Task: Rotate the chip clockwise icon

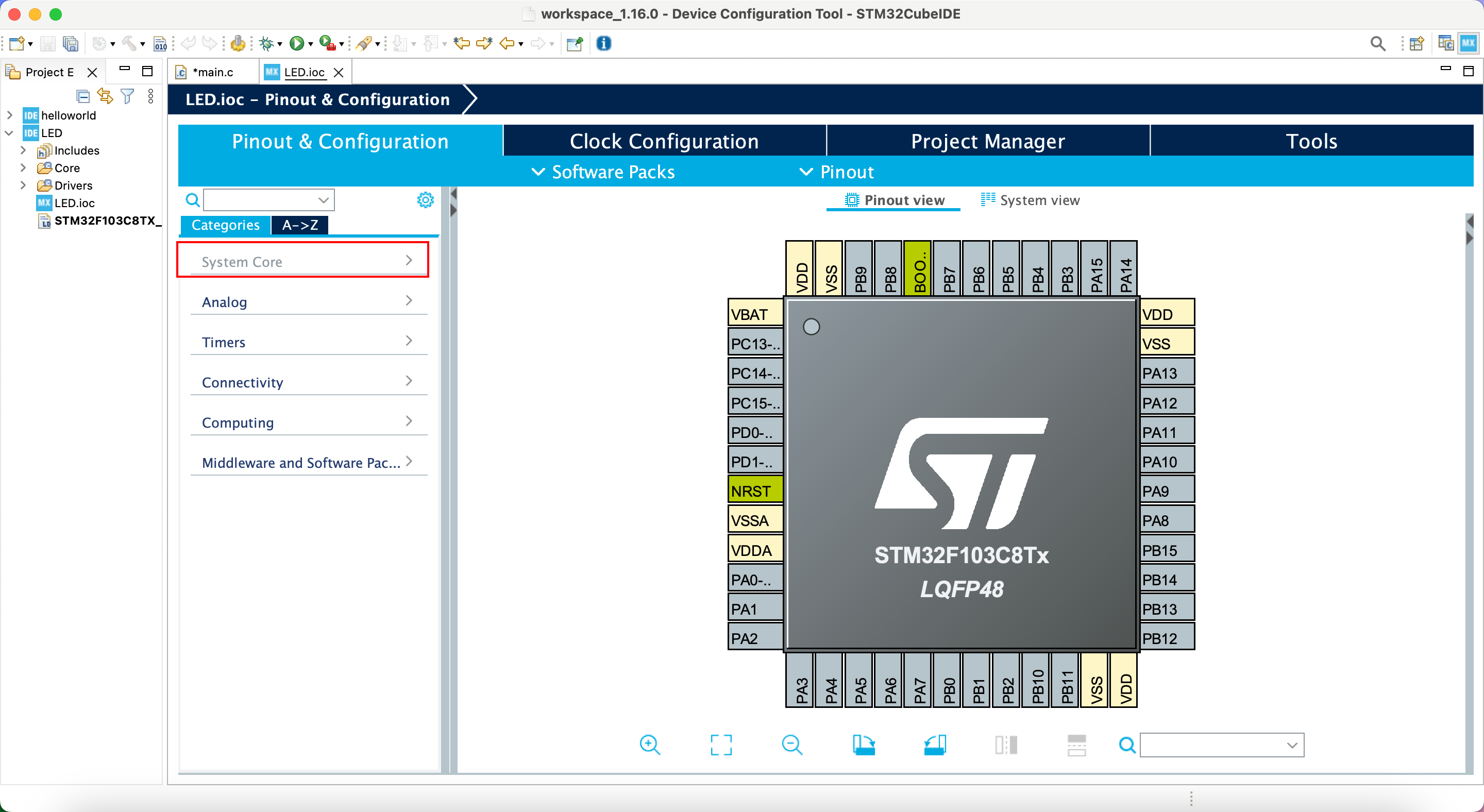Action: coord(864,745)
